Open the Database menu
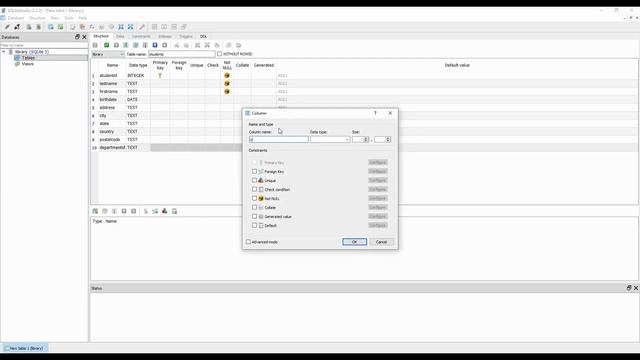The height and width of the screenshot is (360, 640). pos(16,18)
